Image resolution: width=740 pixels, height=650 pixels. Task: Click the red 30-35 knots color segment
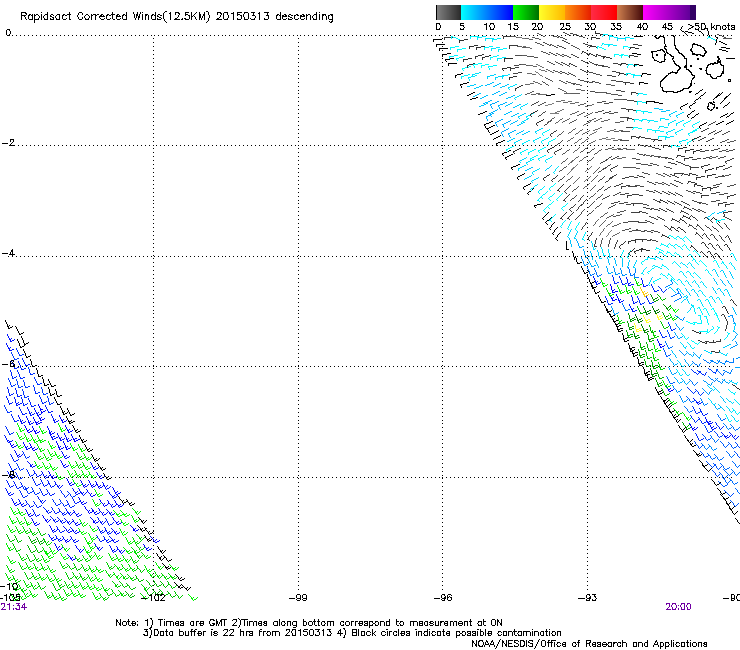[604, 12]
